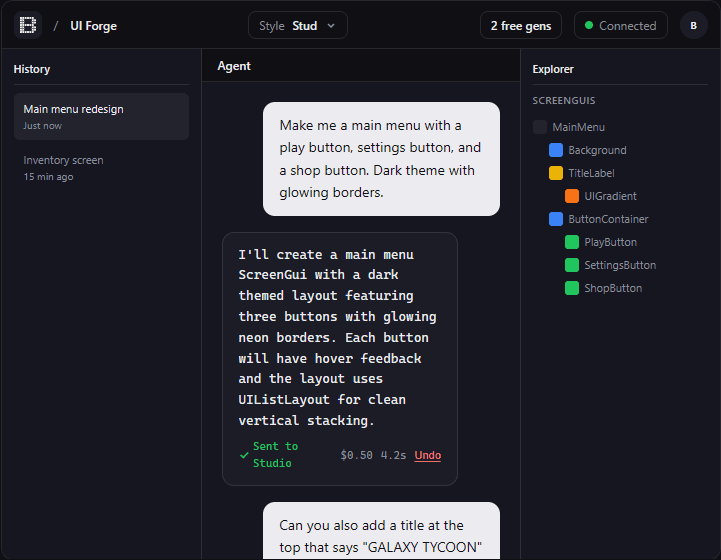Click the UI Forge logo icon
The image size is (721, 560).
pos(28,25)
